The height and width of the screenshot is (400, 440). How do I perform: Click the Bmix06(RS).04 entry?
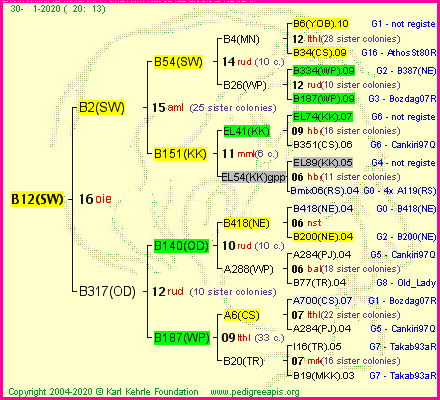click(x=325, y=191)
